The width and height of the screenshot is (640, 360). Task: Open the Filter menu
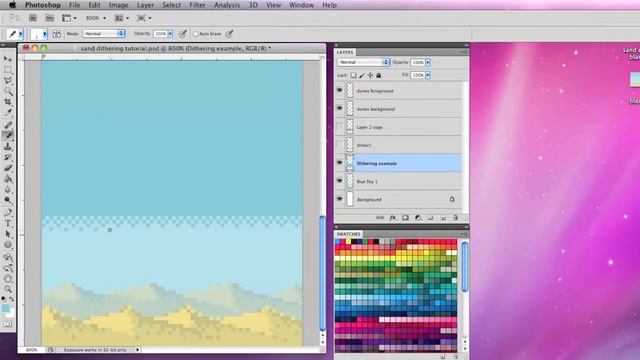(x=198, y=5)
